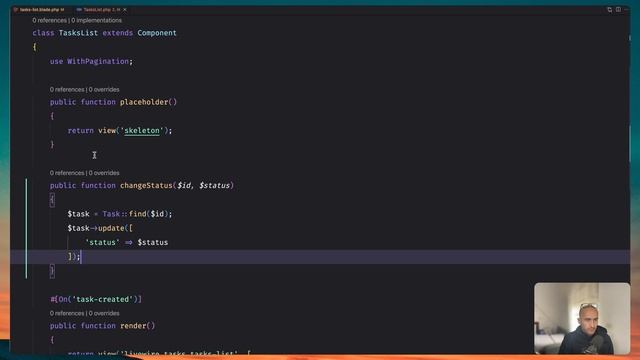Open '0 overrides' lens above placeholder function
The height and width of the screenshot is (360, 640).
tap(104, 89)
